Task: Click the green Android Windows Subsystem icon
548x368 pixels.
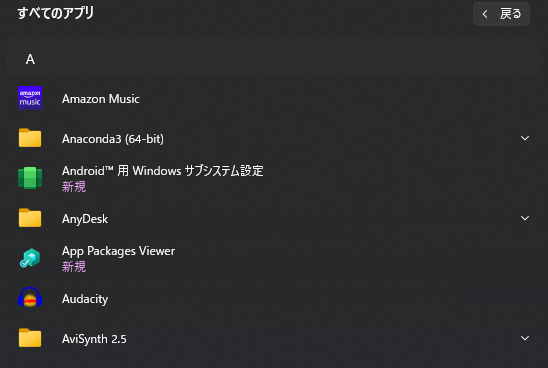Action: coord(30,178)
